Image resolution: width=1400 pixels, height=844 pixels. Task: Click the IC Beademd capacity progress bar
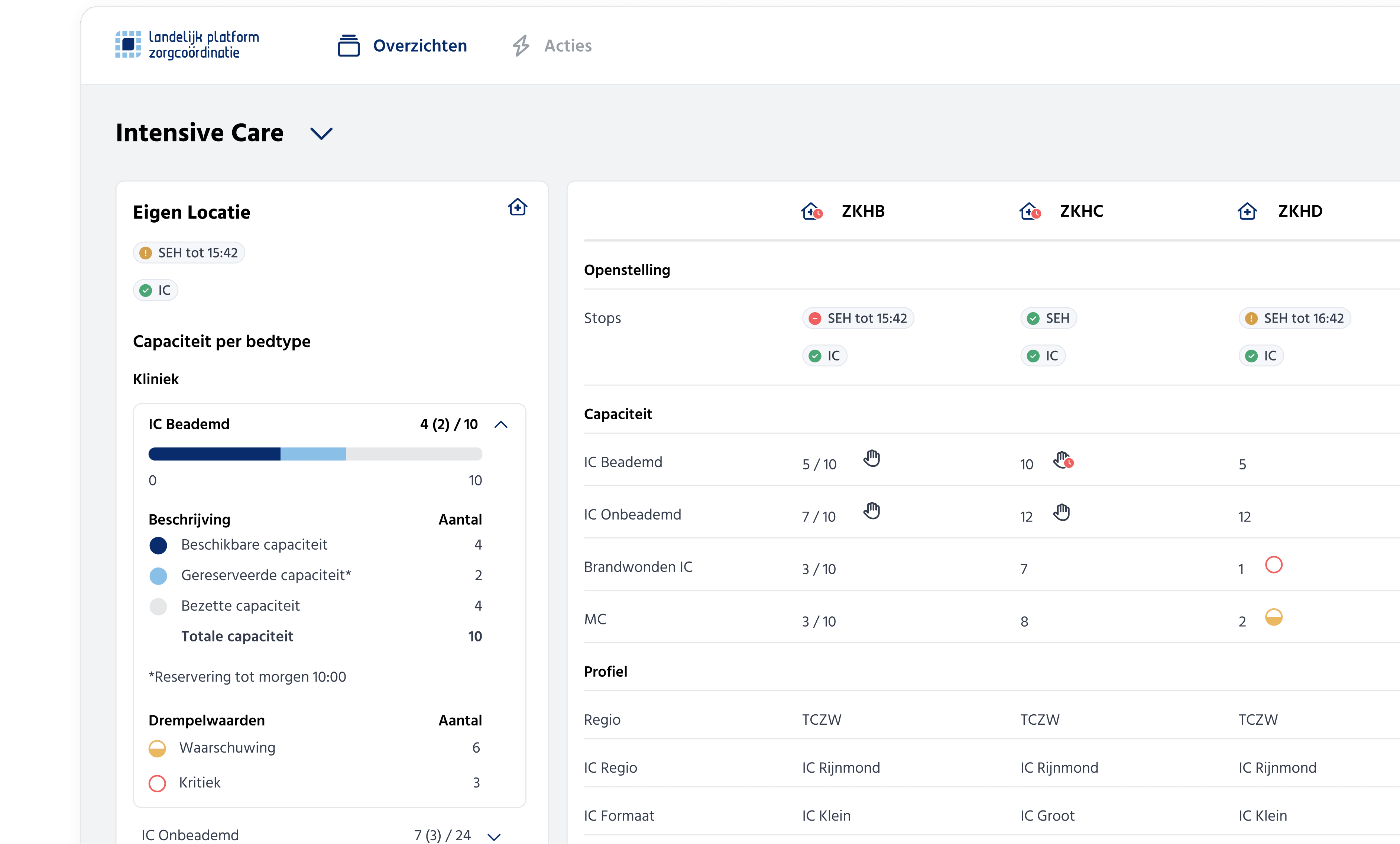tap(315, 454)
